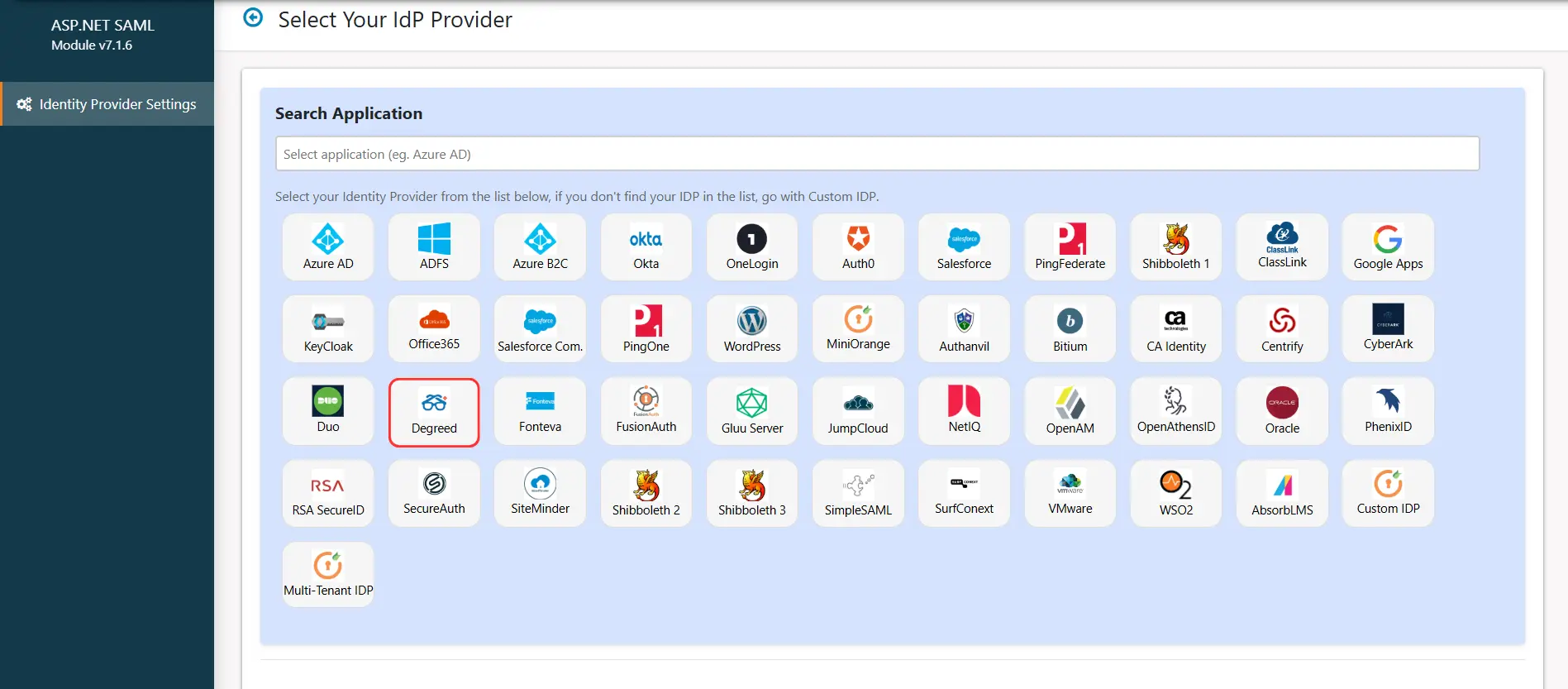Select Shibboleth 1 provider
The height and width of the screenshot is (689, 1568).
[x=1176, y=246]
